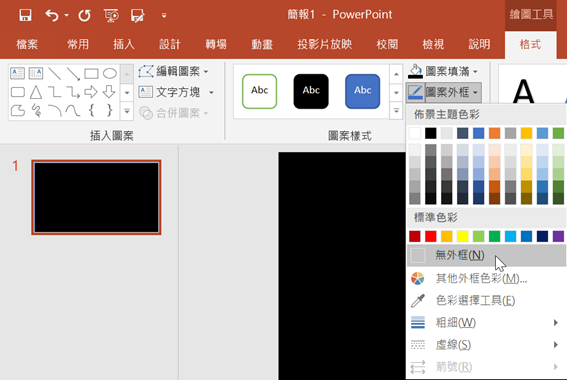Viewport: 567px width, 380px height.
Task: Select the rounded rectangle shape
Action: point(18,92)
